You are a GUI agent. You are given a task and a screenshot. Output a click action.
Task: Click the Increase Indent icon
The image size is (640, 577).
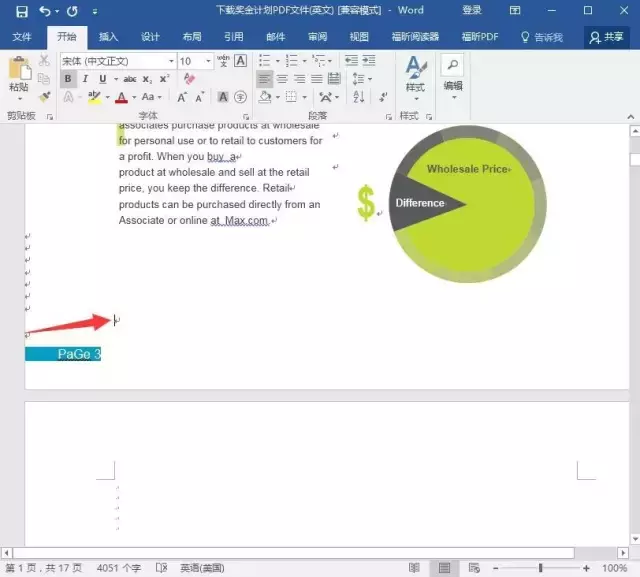pyautogui.click(x=369, y=61)
